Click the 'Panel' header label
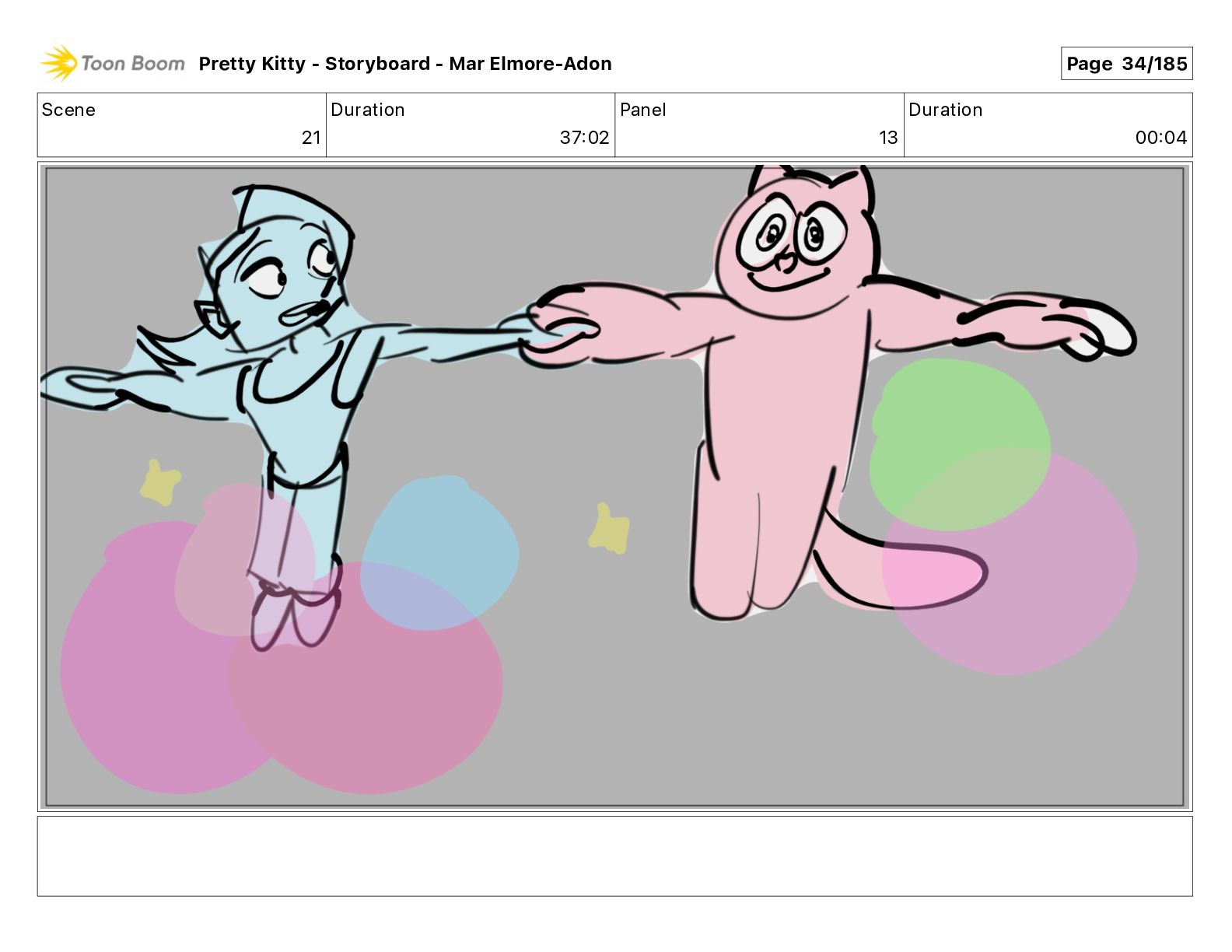Image resolution: width=1232 pixels, height=952 pixels. [643, 110]
